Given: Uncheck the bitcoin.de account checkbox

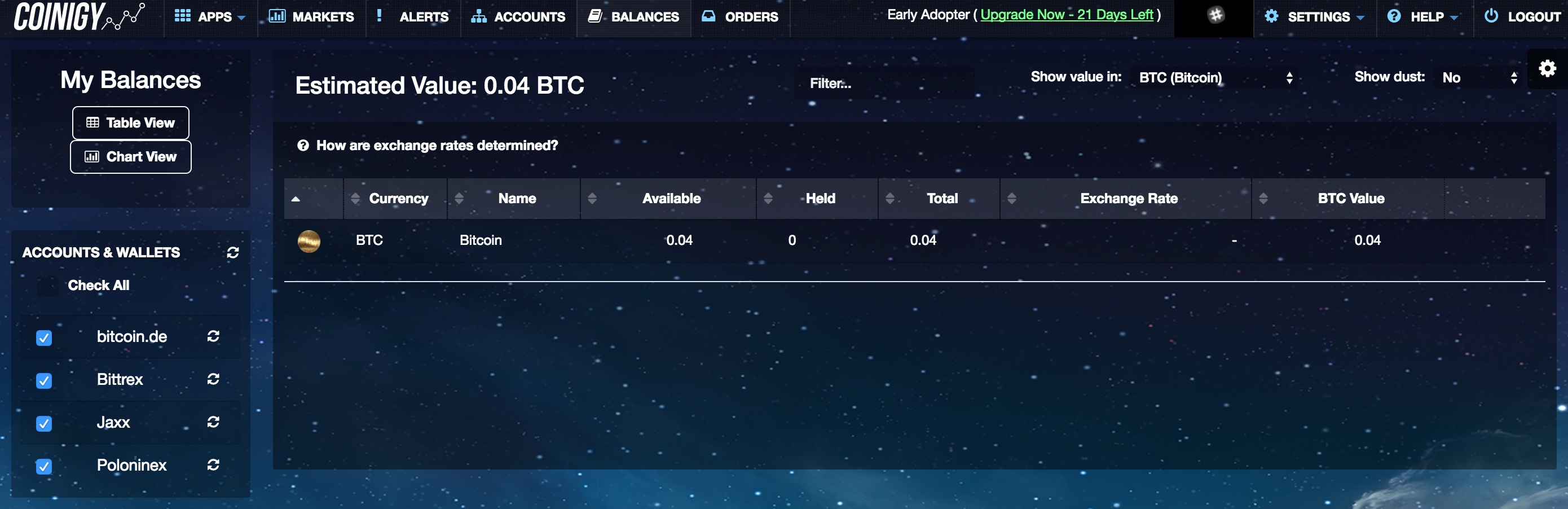Looking at the screenshot, I should point(44,338).
